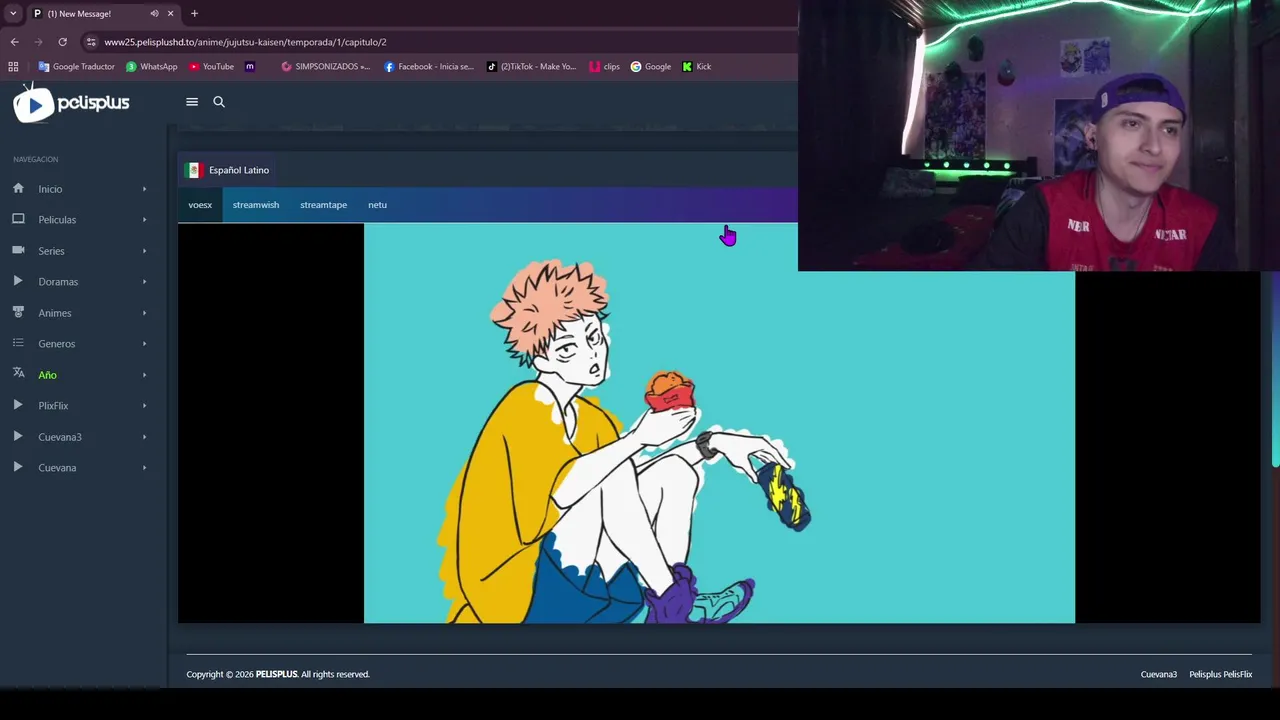Viewport: 1280px width, 720px height.
Task: Click the Cuevana play icon in sidebar
Action: (18, 467)
